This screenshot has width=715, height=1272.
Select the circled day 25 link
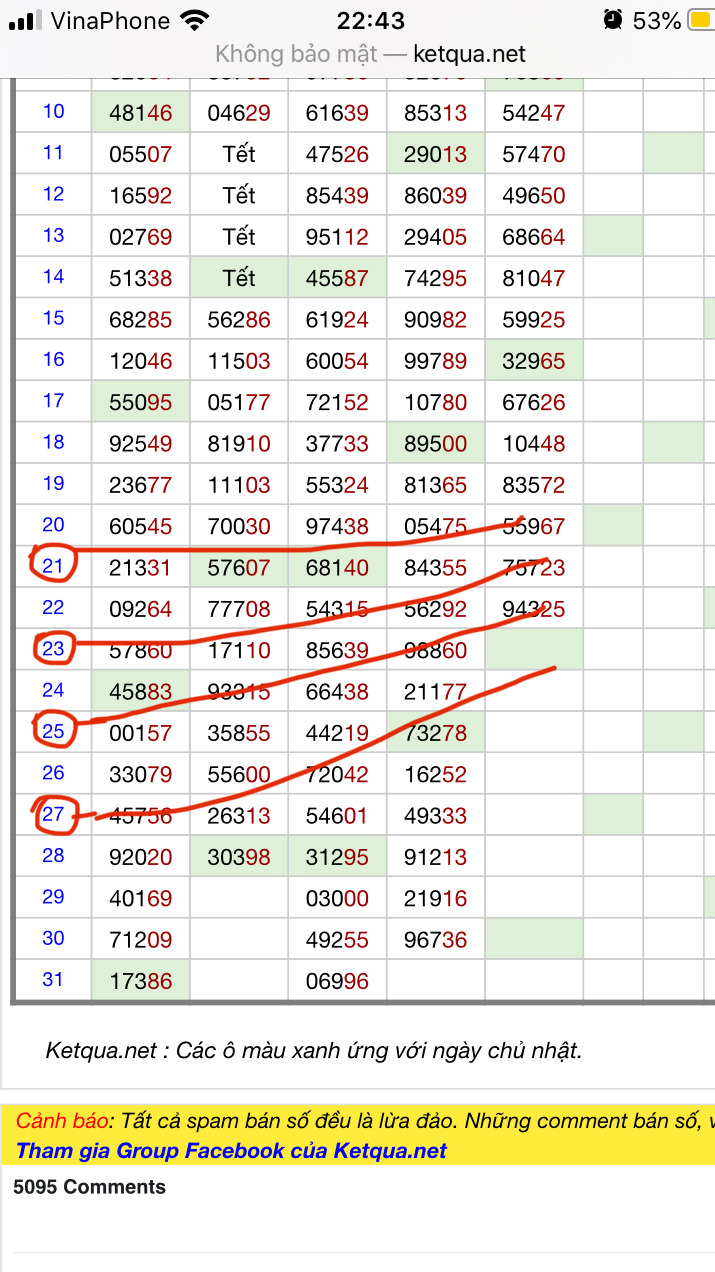click(53, 731)
